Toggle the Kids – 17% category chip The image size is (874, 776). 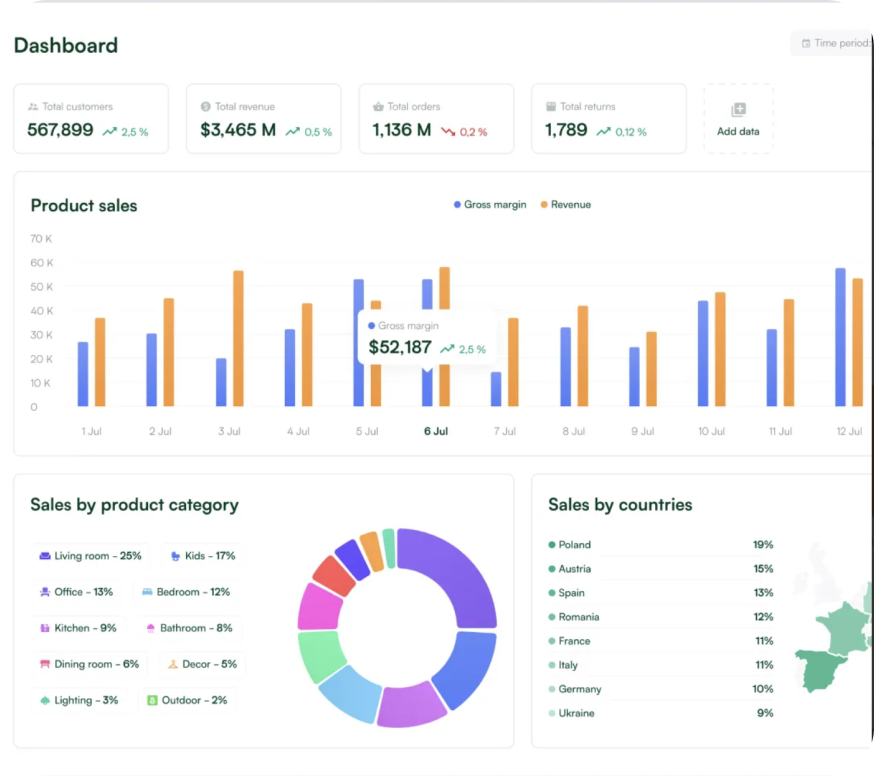coord(202,556)
